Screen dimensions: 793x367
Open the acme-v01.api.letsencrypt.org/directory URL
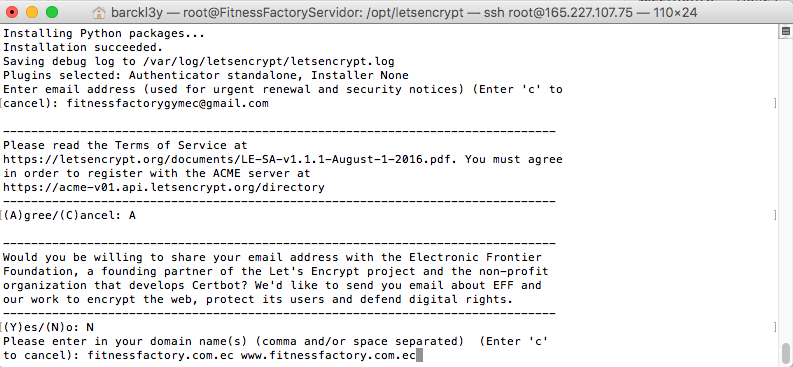point(163,188)
